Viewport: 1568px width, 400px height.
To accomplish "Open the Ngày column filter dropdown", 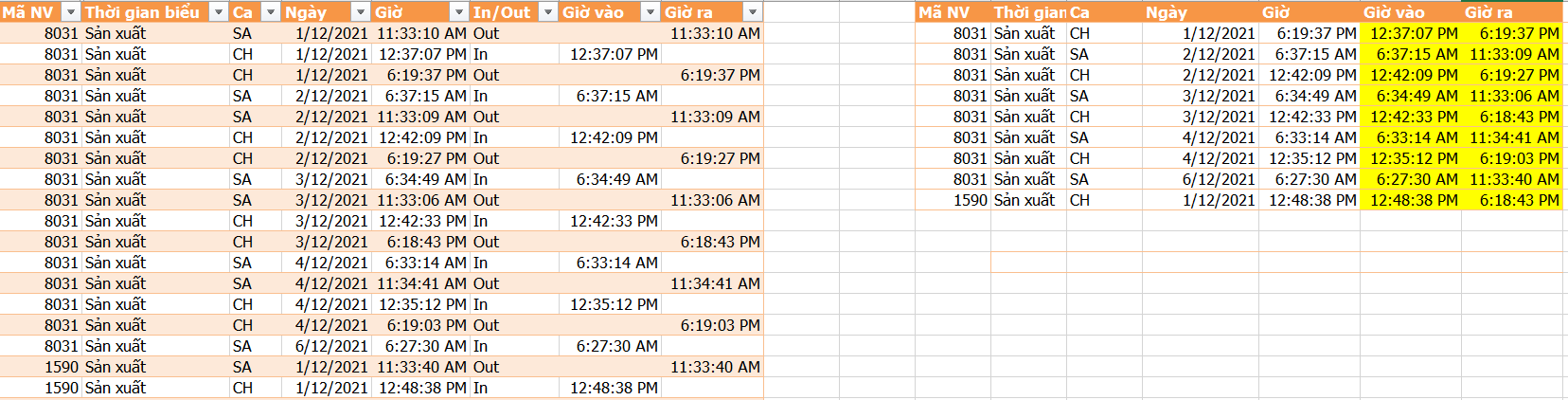I will coord(360,12).
